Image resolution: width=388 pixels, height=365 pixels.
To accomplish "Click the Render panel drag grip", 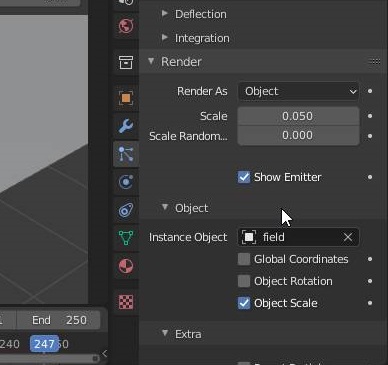I will pyautogui.click(x=375, y=62).
